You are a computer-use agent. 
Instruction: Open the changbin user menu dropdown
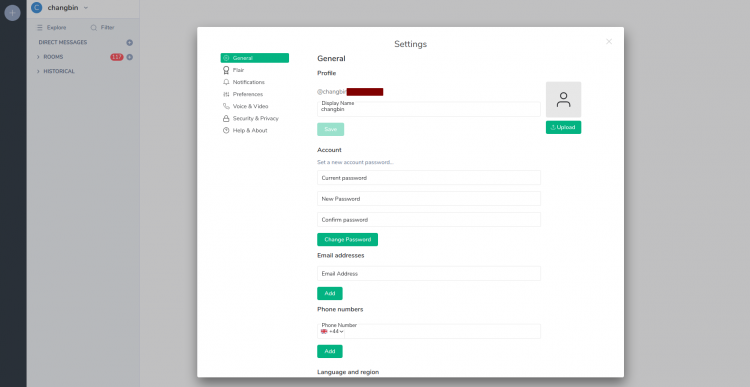86,8
